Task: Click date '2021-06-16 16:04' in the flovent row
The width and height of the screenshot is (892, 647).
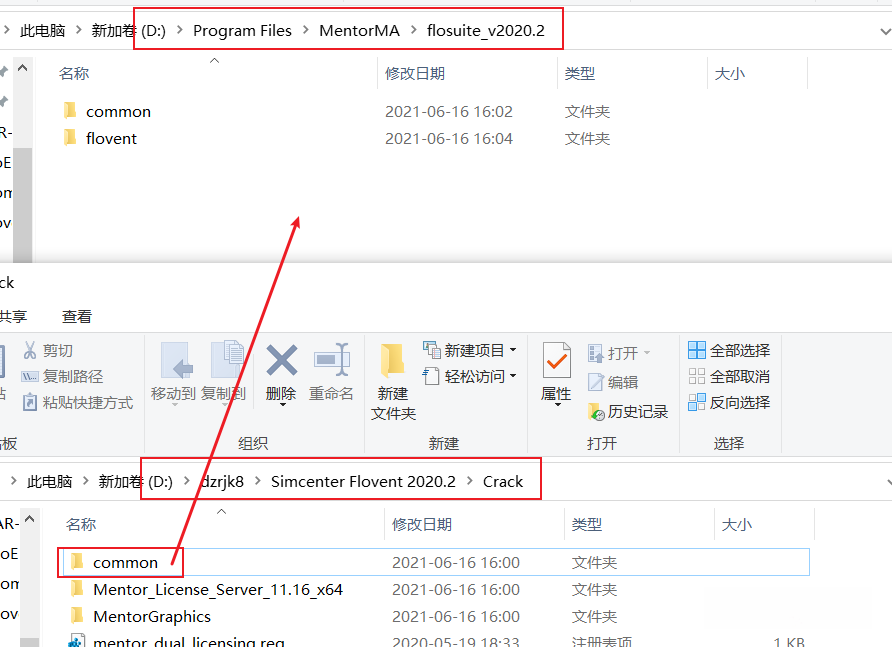Action: (x=449, y=138)
